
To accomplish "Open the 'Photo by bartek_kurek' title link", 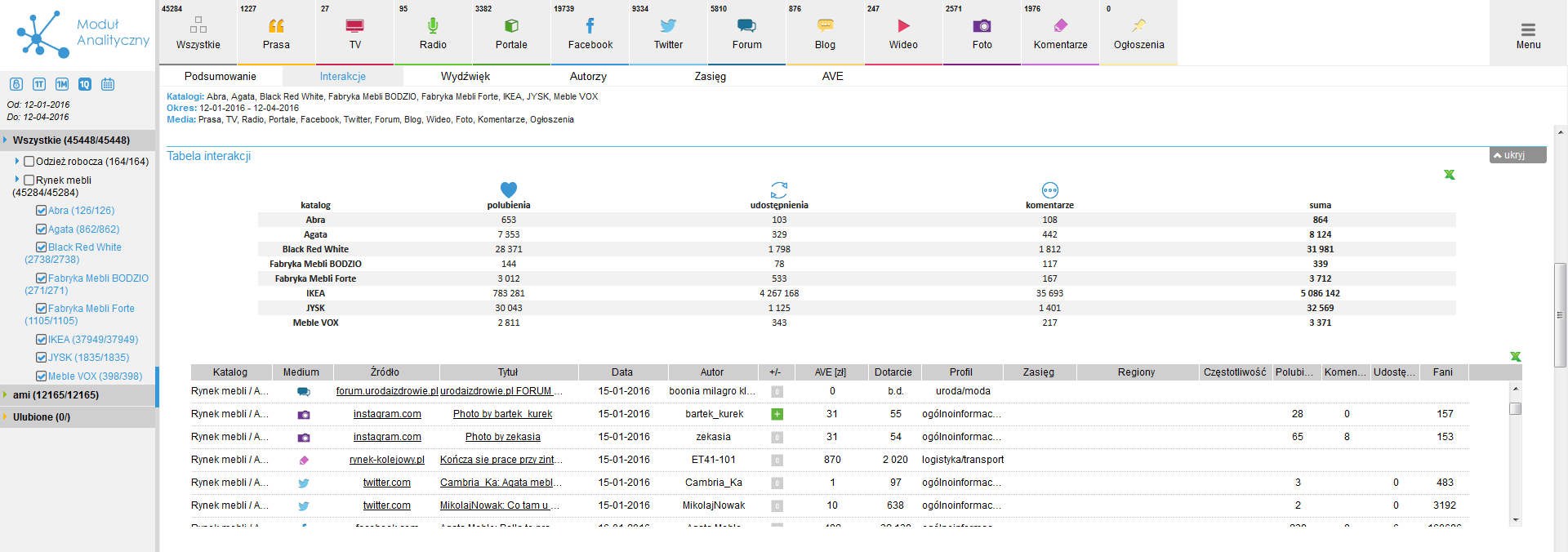I will 502,414.
